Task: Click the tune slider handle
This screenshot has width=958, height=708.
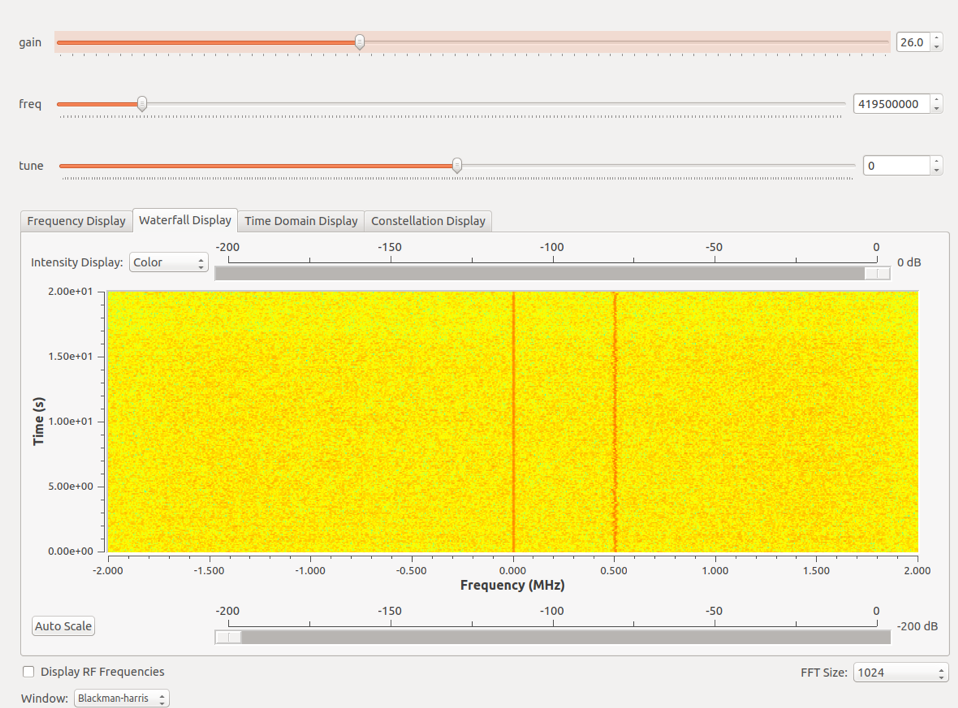Action: pyautogui.click(x=457, y=166)
